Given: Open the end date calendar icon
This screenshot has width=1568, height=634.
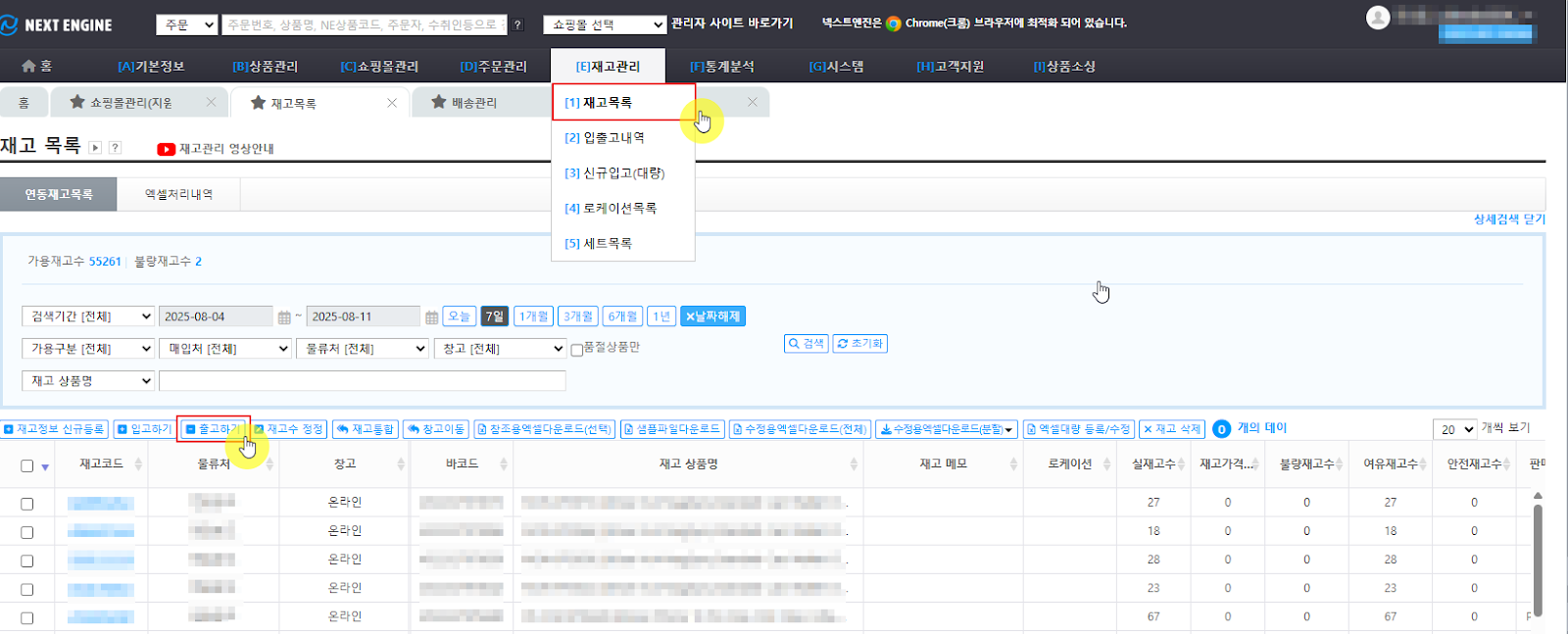Looking at the screenshot, I should [x=431, y=317].
